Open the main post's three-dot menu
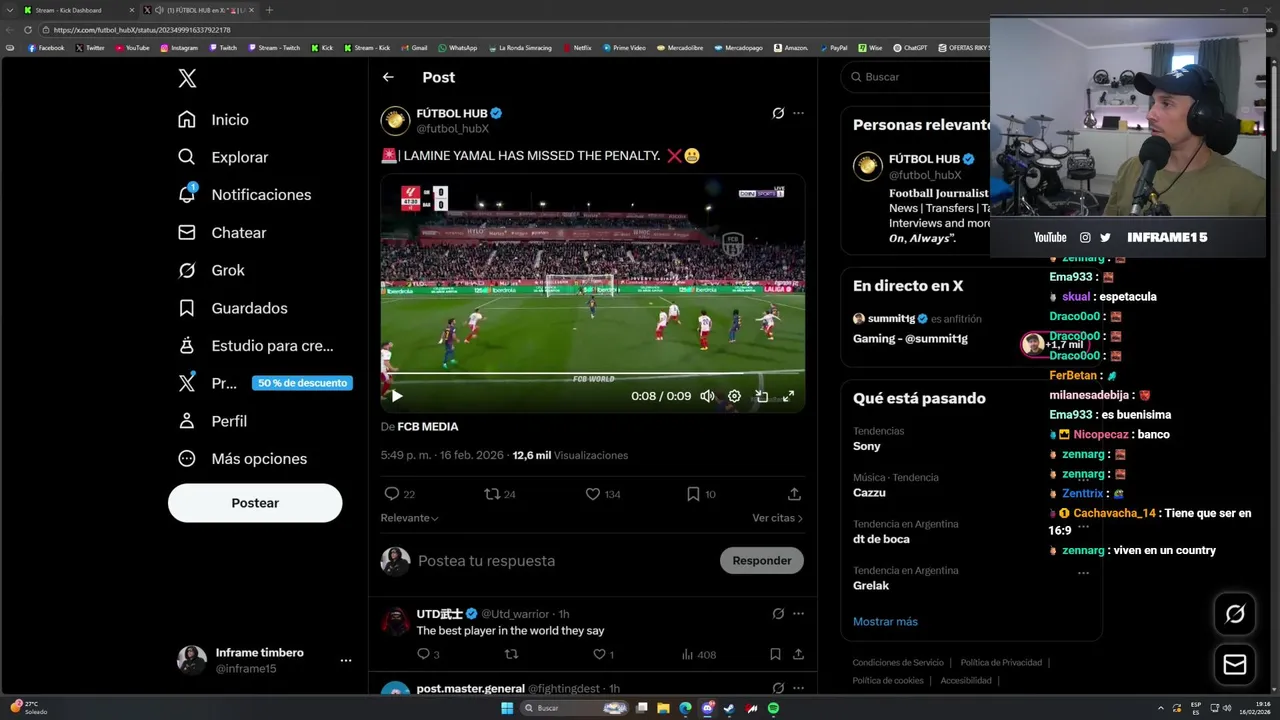 click(798, 113)
